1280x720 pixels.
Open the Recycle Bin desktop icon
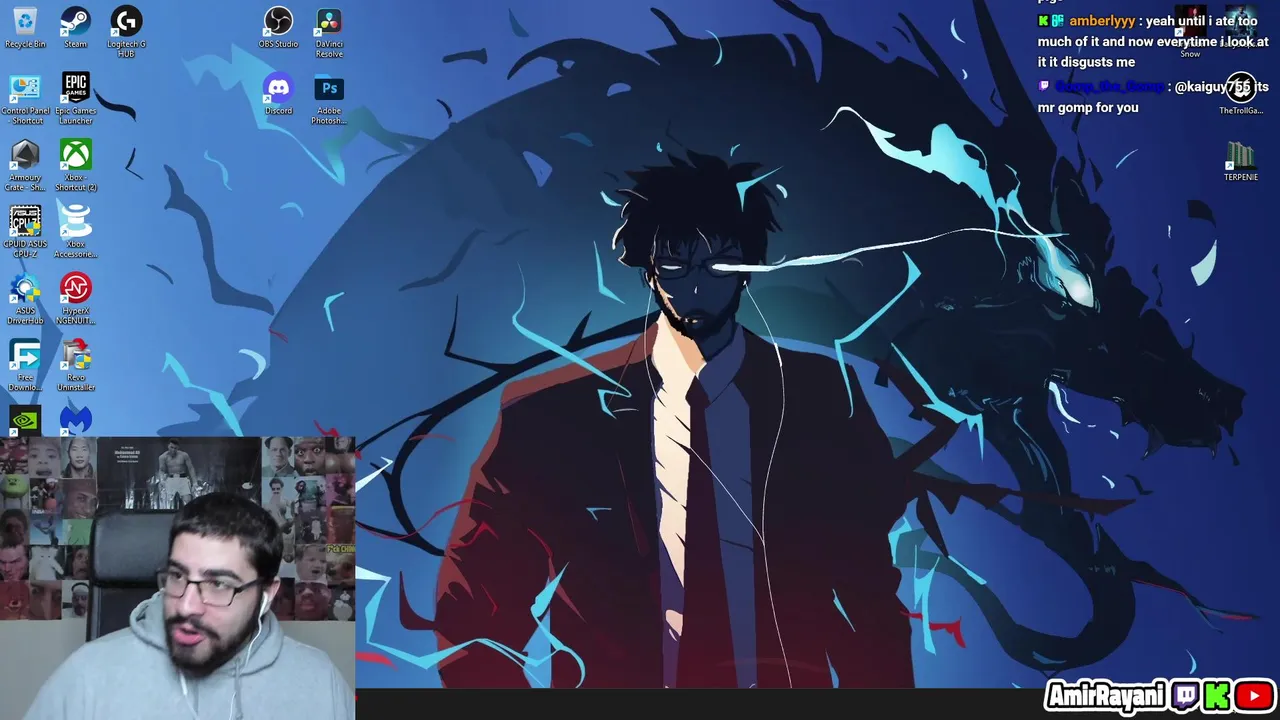[25, 27]
